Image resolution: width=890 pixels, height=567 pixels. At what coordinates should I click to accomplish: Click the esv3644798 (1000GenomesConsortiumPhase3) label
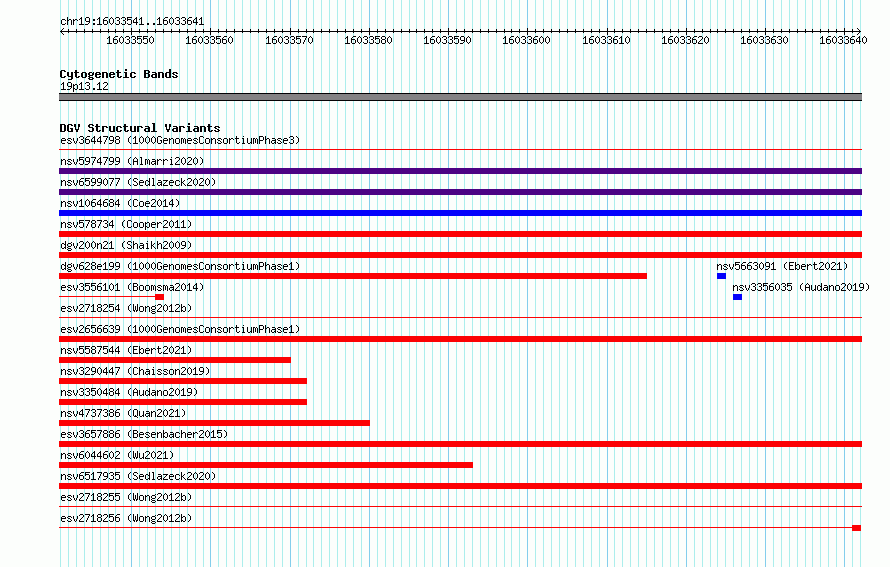[180, 140]
